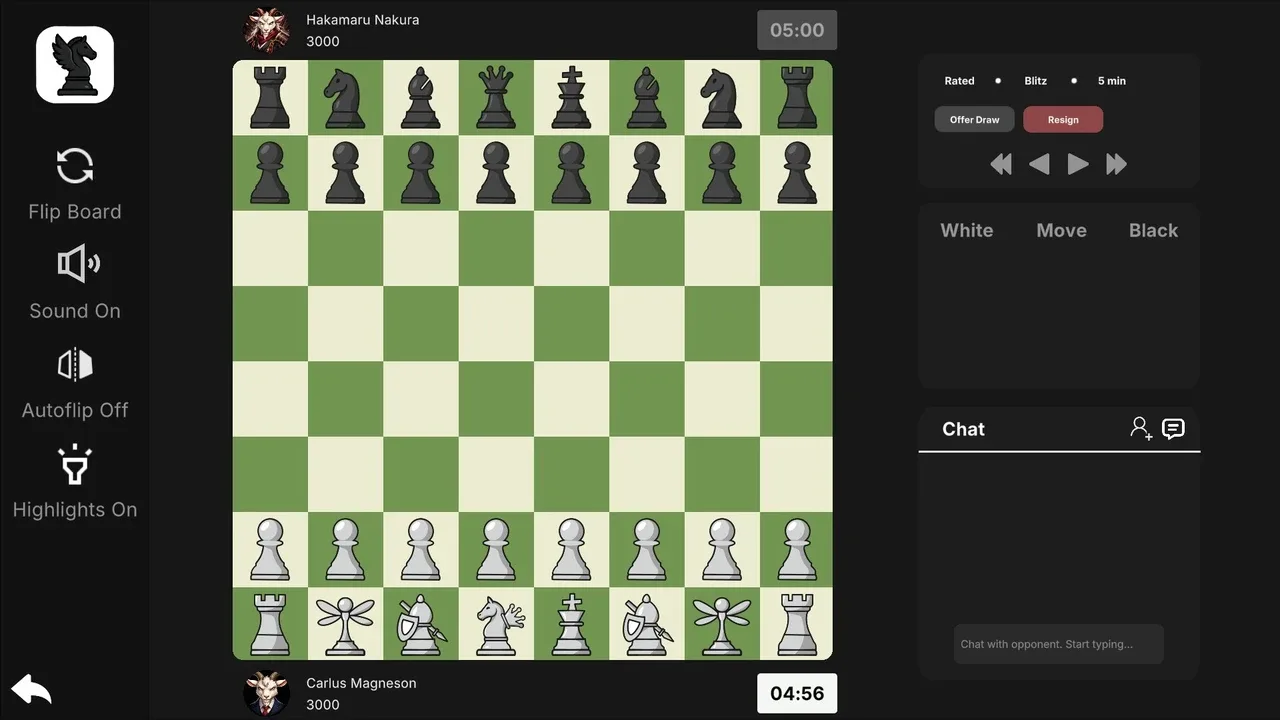
Task: Step forward one move
Action: [x=1077, y=165]
